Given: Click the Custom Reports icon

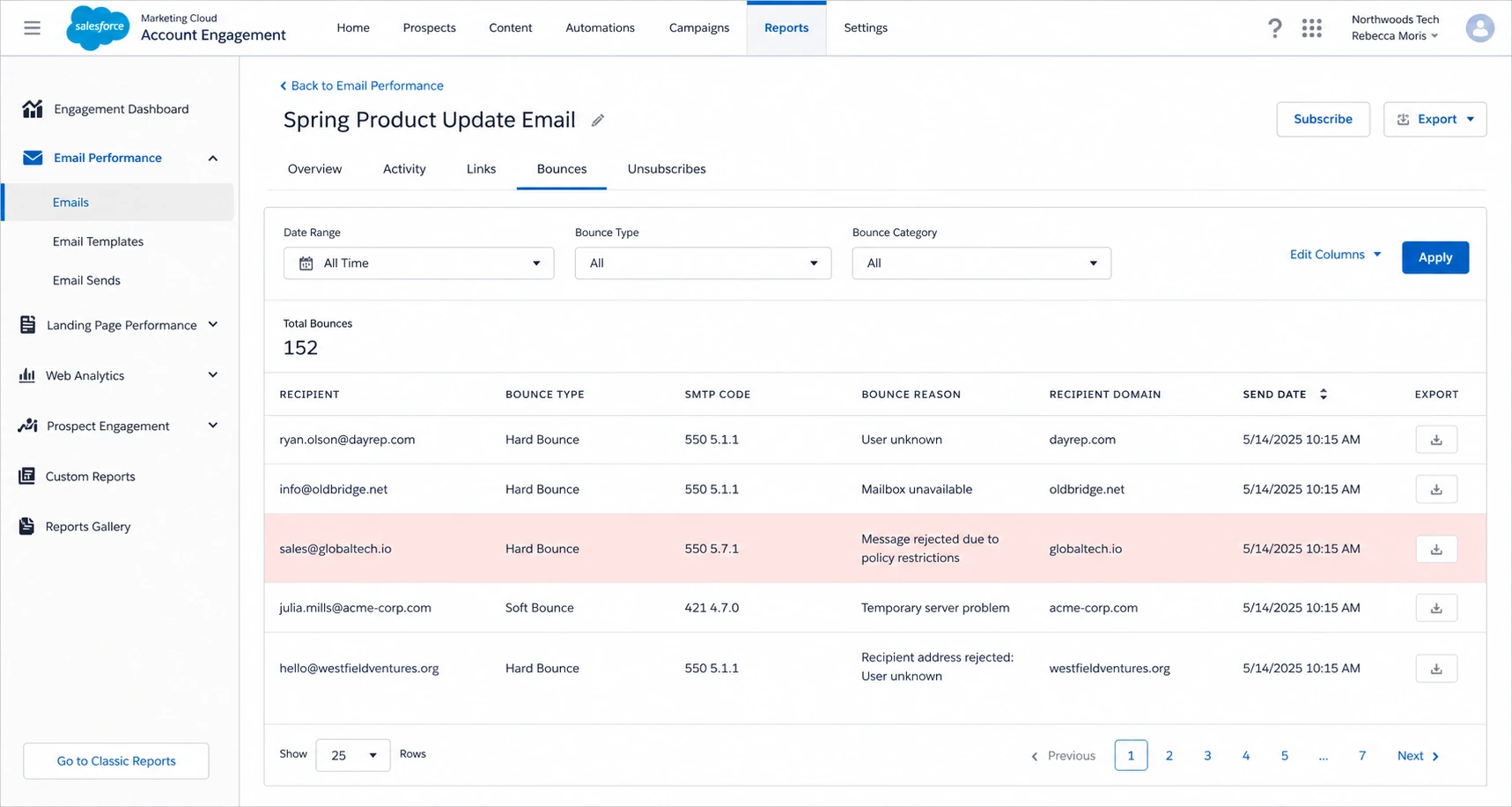Looking at the screenshot, I should point(27,476).
